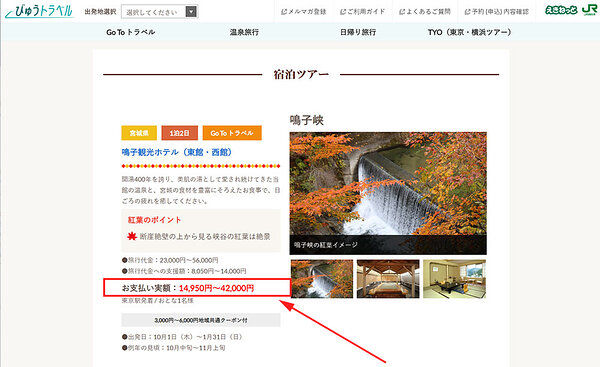Viewport: 600px width, 367px height.
Task: Open 予約(申込)内容確認 link
Action: coord(497,12)
